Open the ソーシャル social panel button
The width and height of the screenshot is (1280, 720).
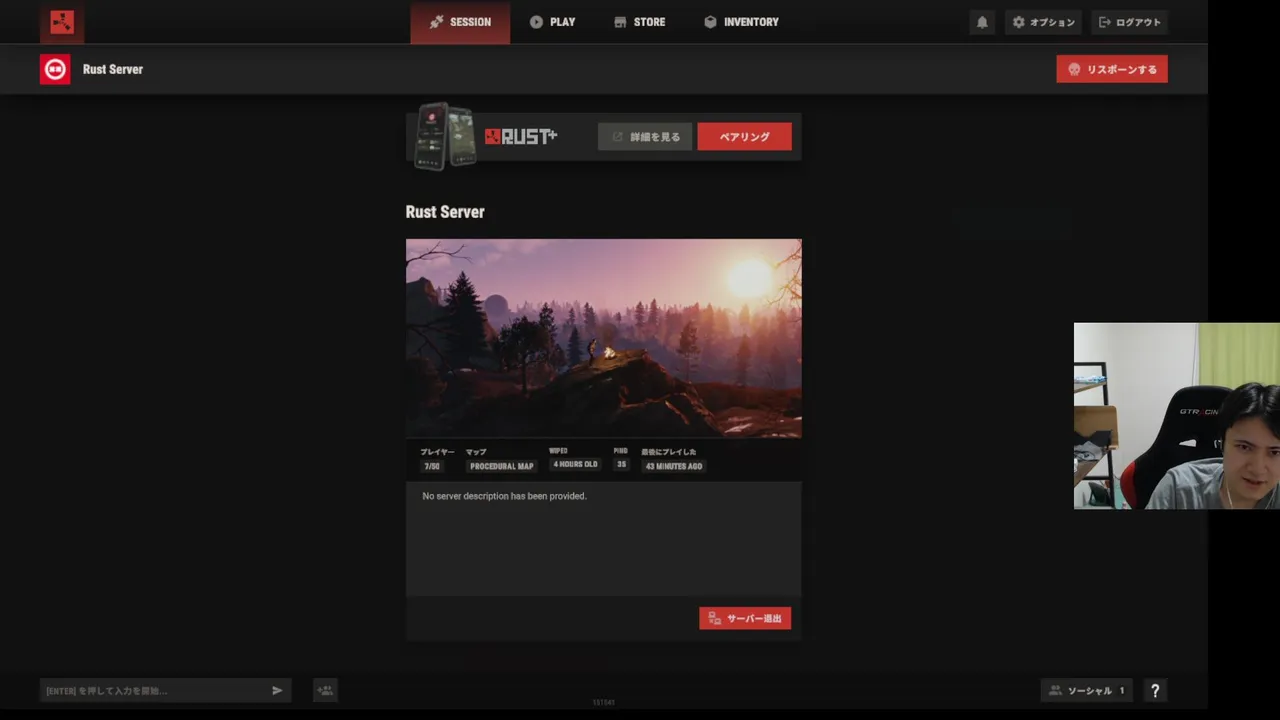(1087, 690)
